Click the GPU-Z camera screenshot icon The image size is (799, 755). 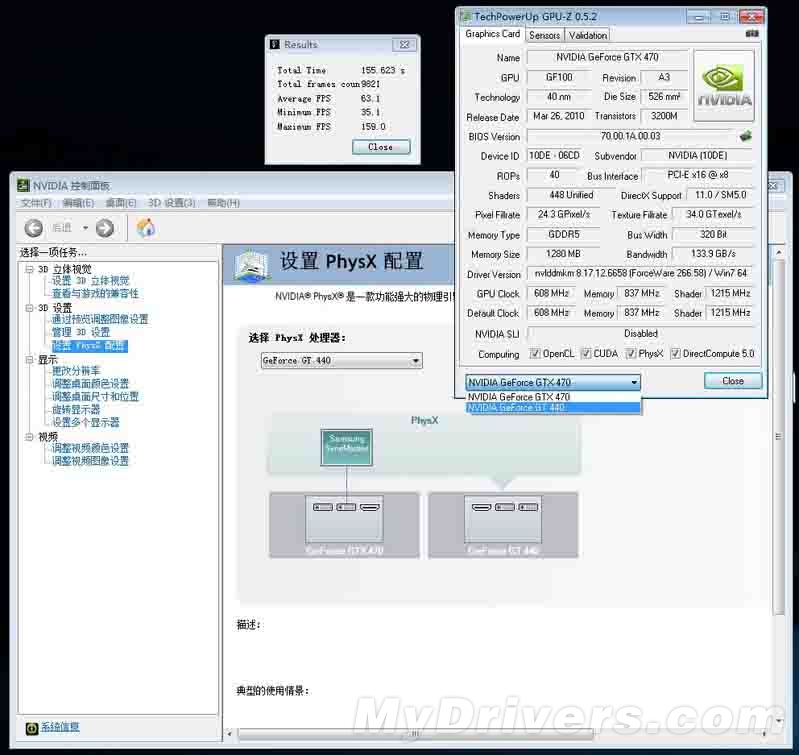(752, 34)
